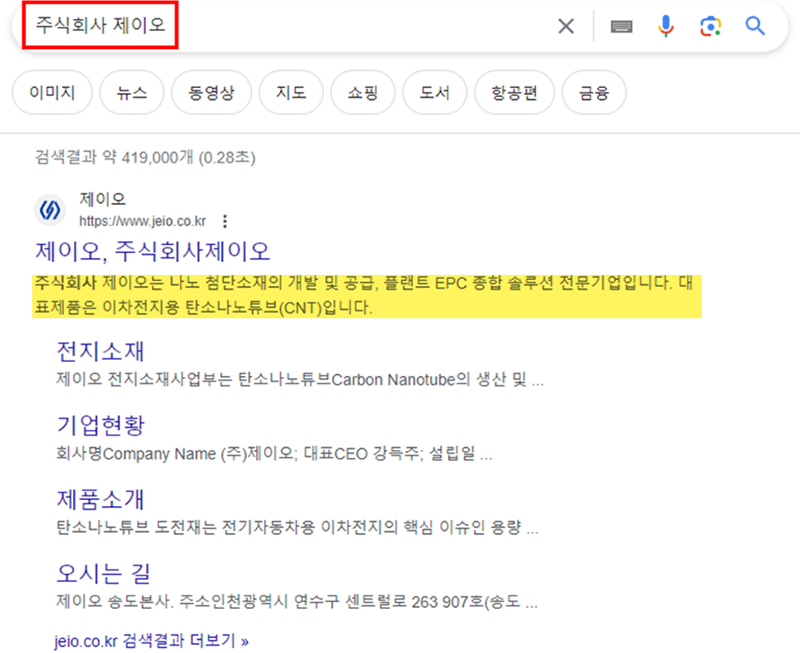The width and height of the screenshot is (800, 653).
Task: Open Google Lens image search icon
Action: tap(710, 26)
